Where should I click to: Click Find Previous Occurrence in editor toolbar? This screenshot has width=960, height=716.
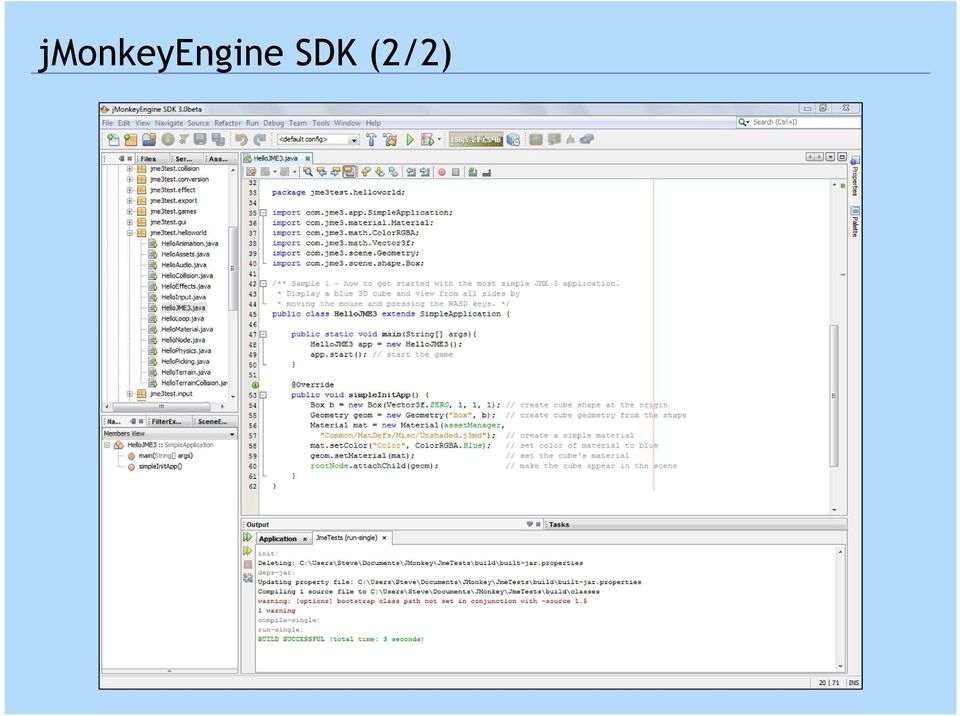point(321,172)
